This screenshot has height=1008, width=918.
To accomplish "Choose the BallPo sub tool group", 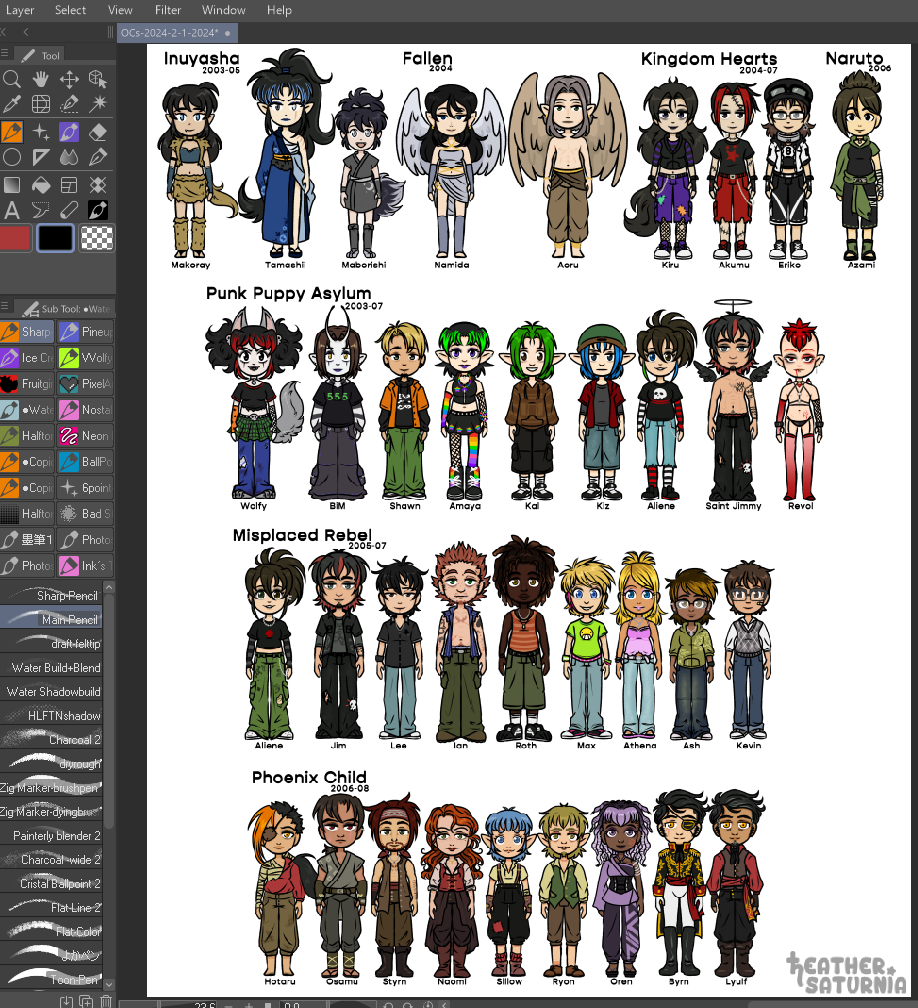I will pos(86,462).
